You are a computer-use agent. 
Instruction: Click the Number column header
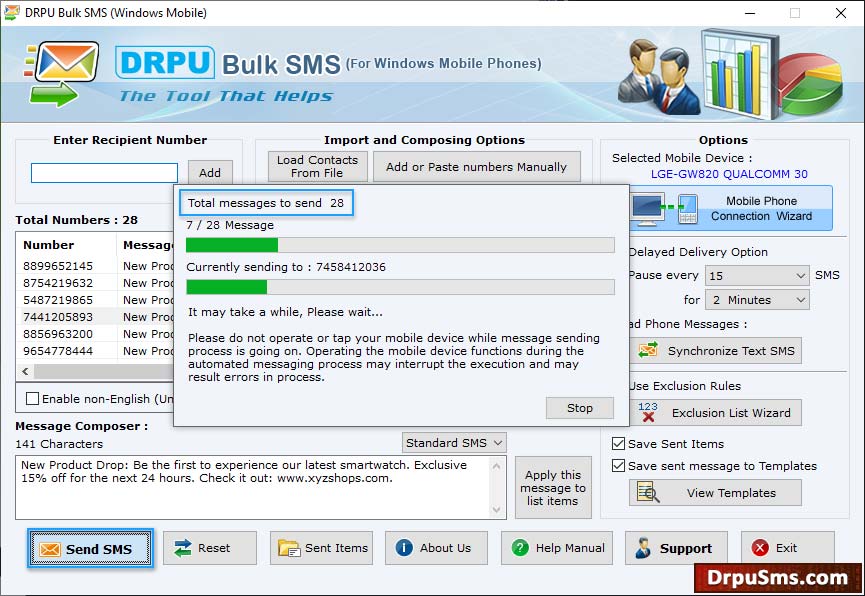coord(66,245)
